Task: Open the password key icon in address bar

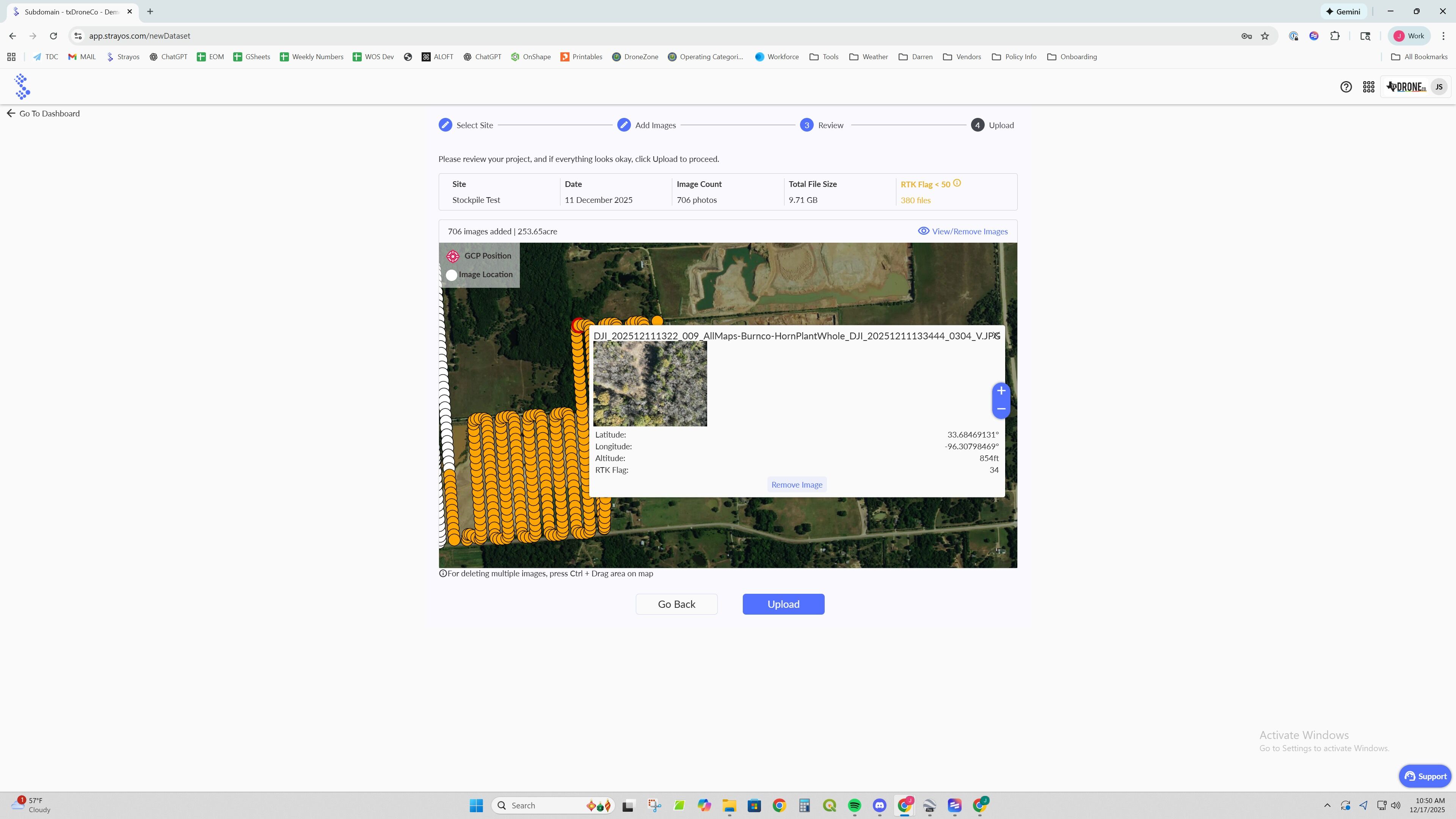Action: [1246, 36]
